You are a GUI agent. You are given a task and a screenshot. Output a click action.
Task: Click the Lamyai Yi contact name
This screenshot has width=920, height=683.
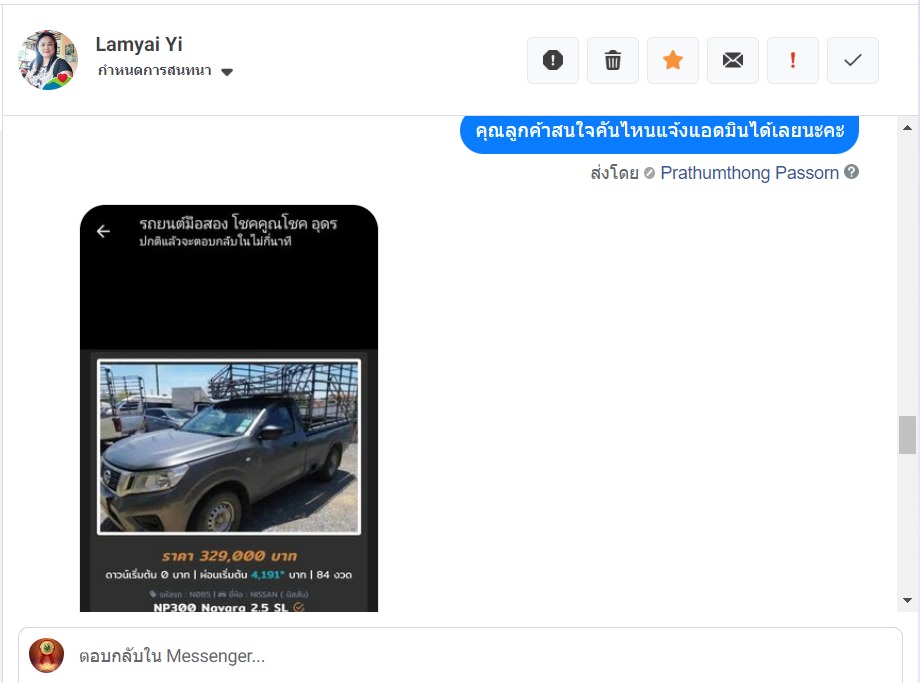(139, 44)
